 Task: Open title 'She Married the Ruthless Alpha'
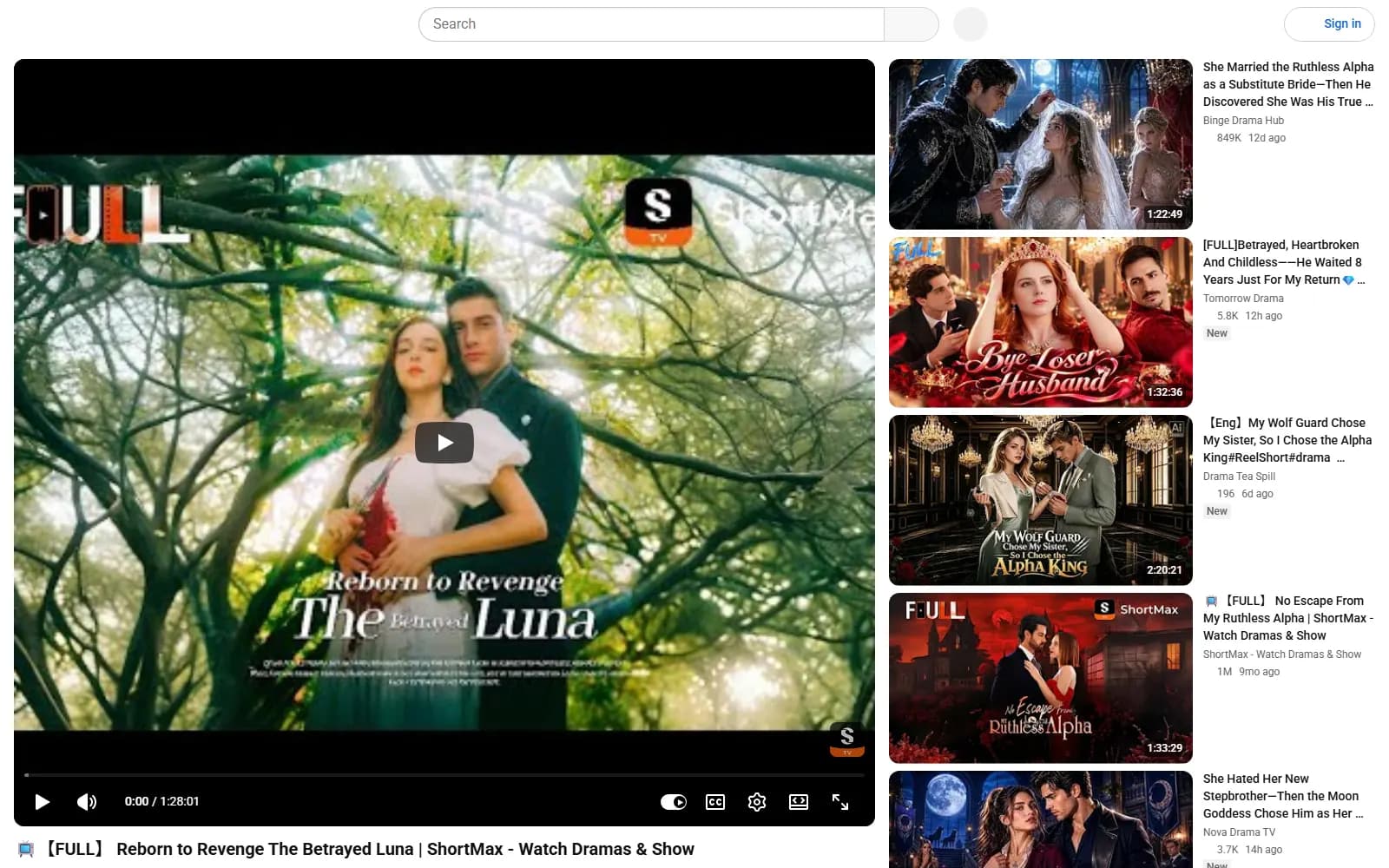1288,84
